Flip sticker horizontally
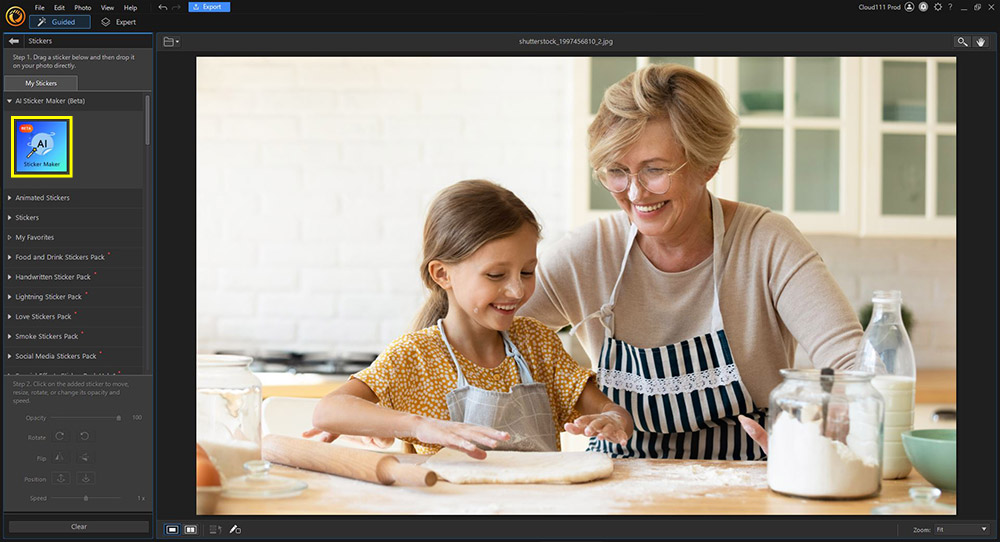Image resolution: width=1000 pixels, height=542 pixels. [x=59, y=457]
